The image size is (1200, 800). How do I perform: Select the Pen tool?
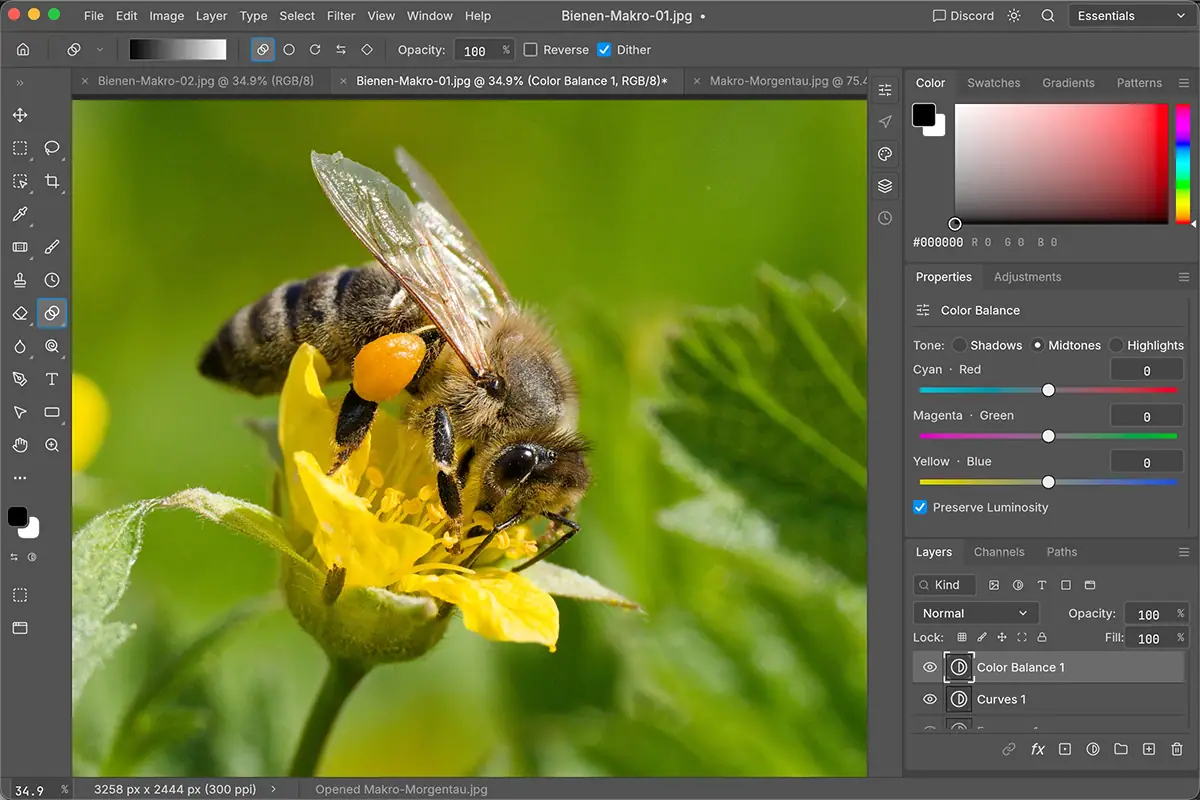pos(20,379)
